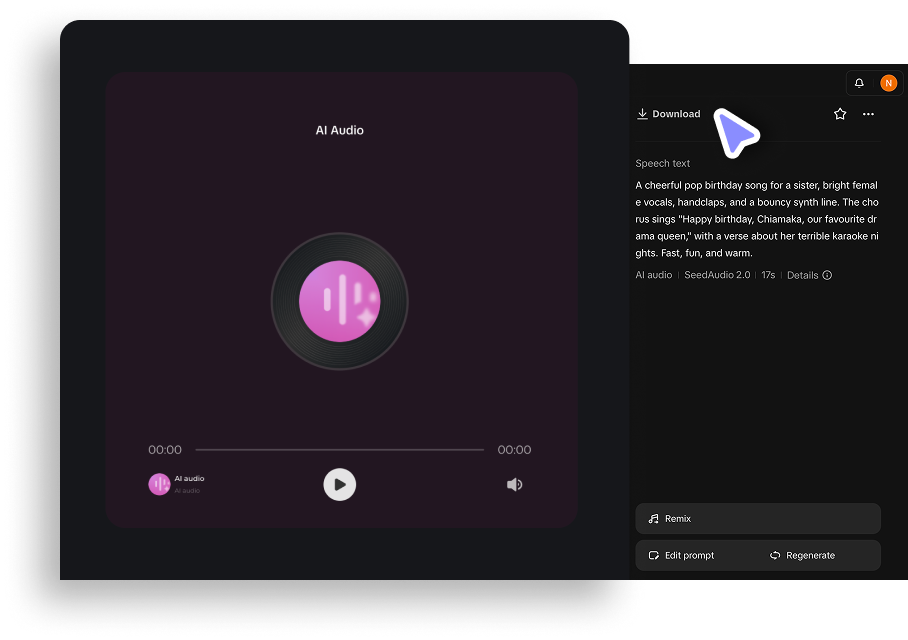Click the SeedAudio 2.0 model label
The width and height of the screenshot is (908, 640).
click(x=717, y=275)
